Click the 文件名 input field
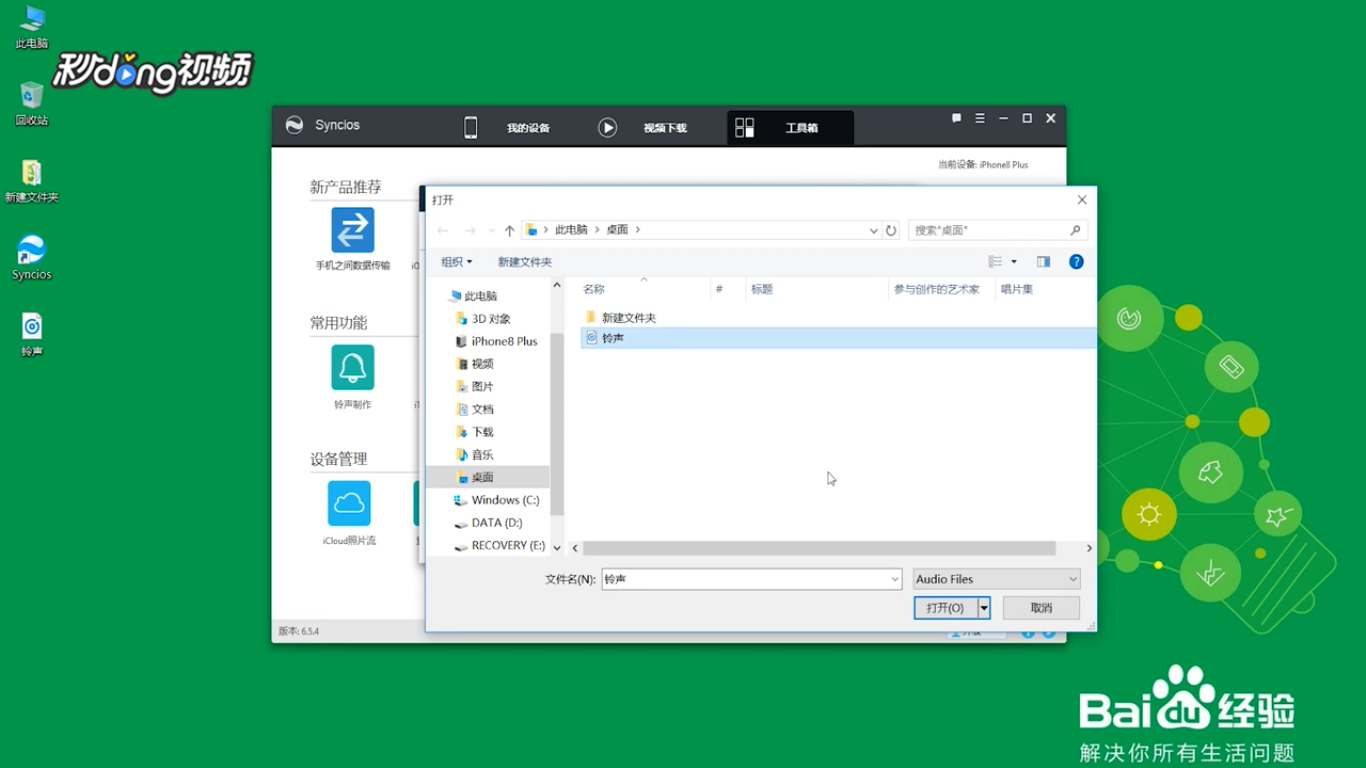The height and width of the screenshot is (768, 1366). tap(744, 579)
